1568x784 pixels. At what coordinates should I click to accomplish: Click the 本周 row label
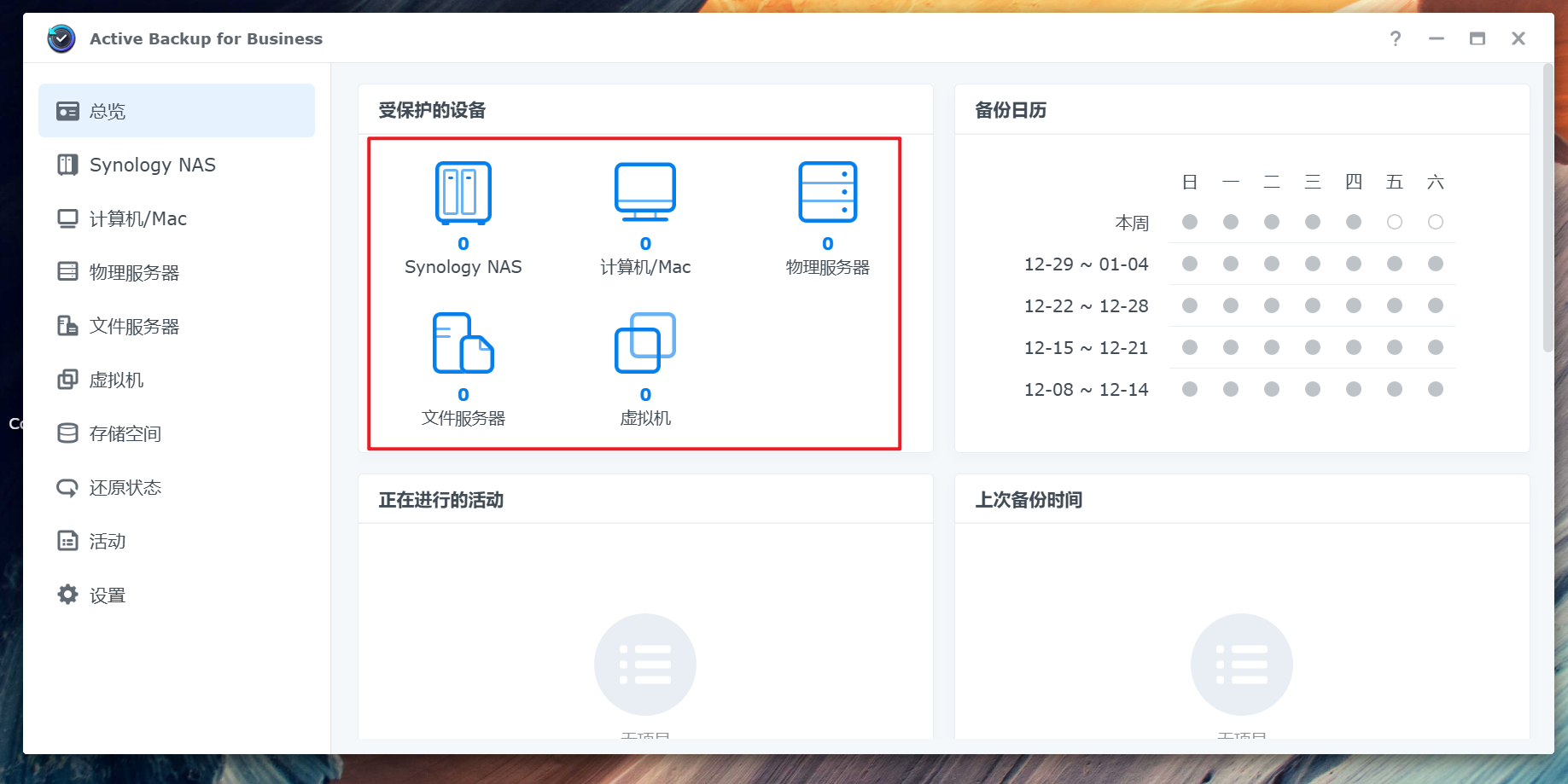pos(1132,223)
